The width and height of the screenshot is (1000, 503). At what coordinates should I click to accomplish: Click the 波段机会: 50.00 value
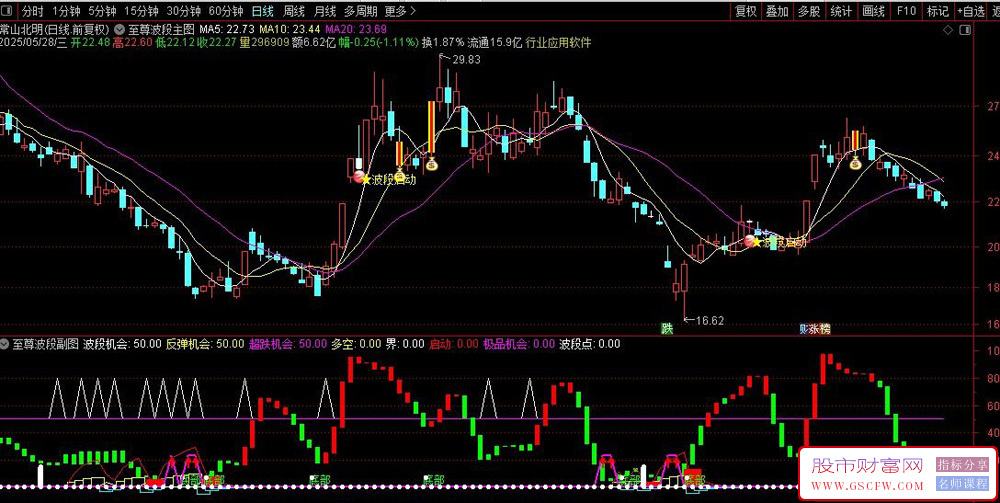[122, 344]
